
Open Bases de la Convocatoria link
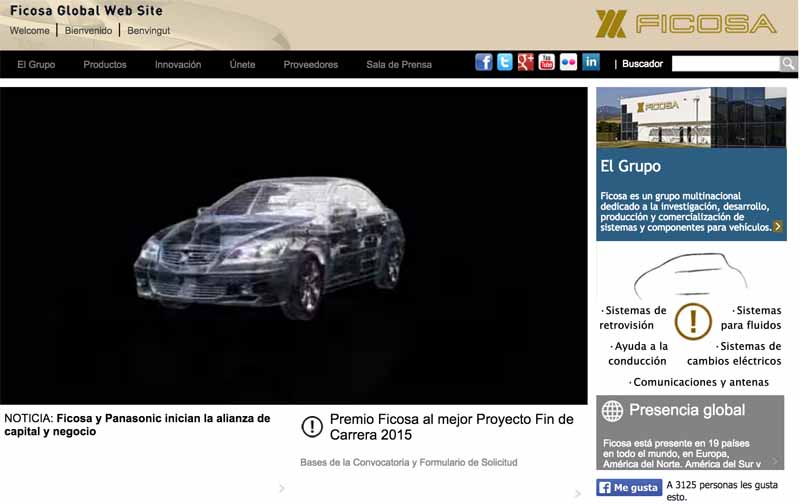pos(409,462)
